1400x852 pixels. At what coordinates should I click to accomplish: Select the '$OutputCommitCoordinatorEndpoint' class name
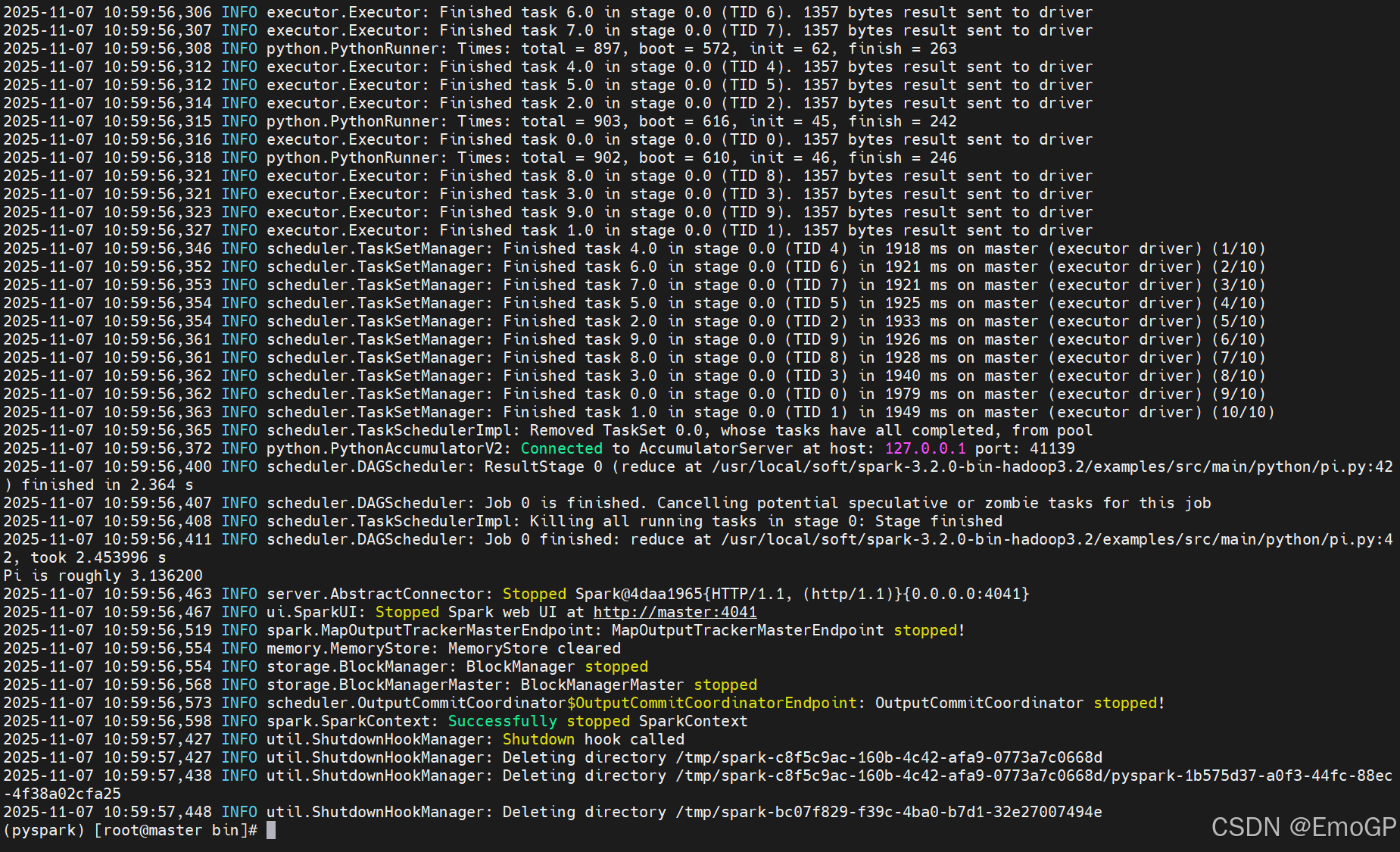tap(712, 703)
